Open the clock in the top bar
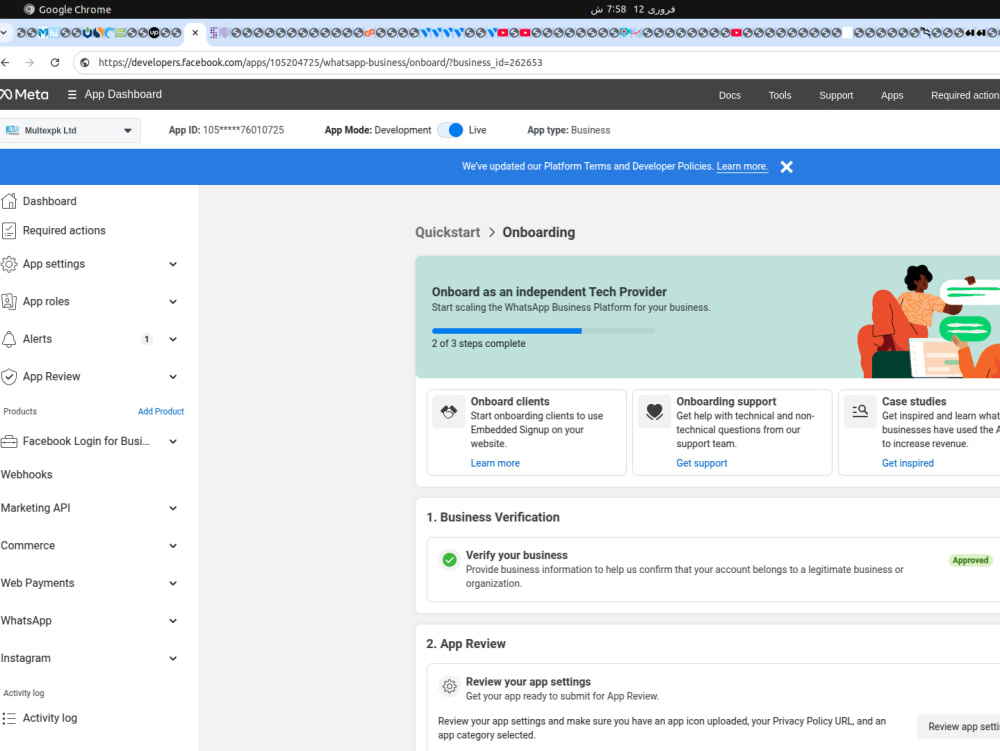The width and height of the screenshot is (1000, 751). 632,9
